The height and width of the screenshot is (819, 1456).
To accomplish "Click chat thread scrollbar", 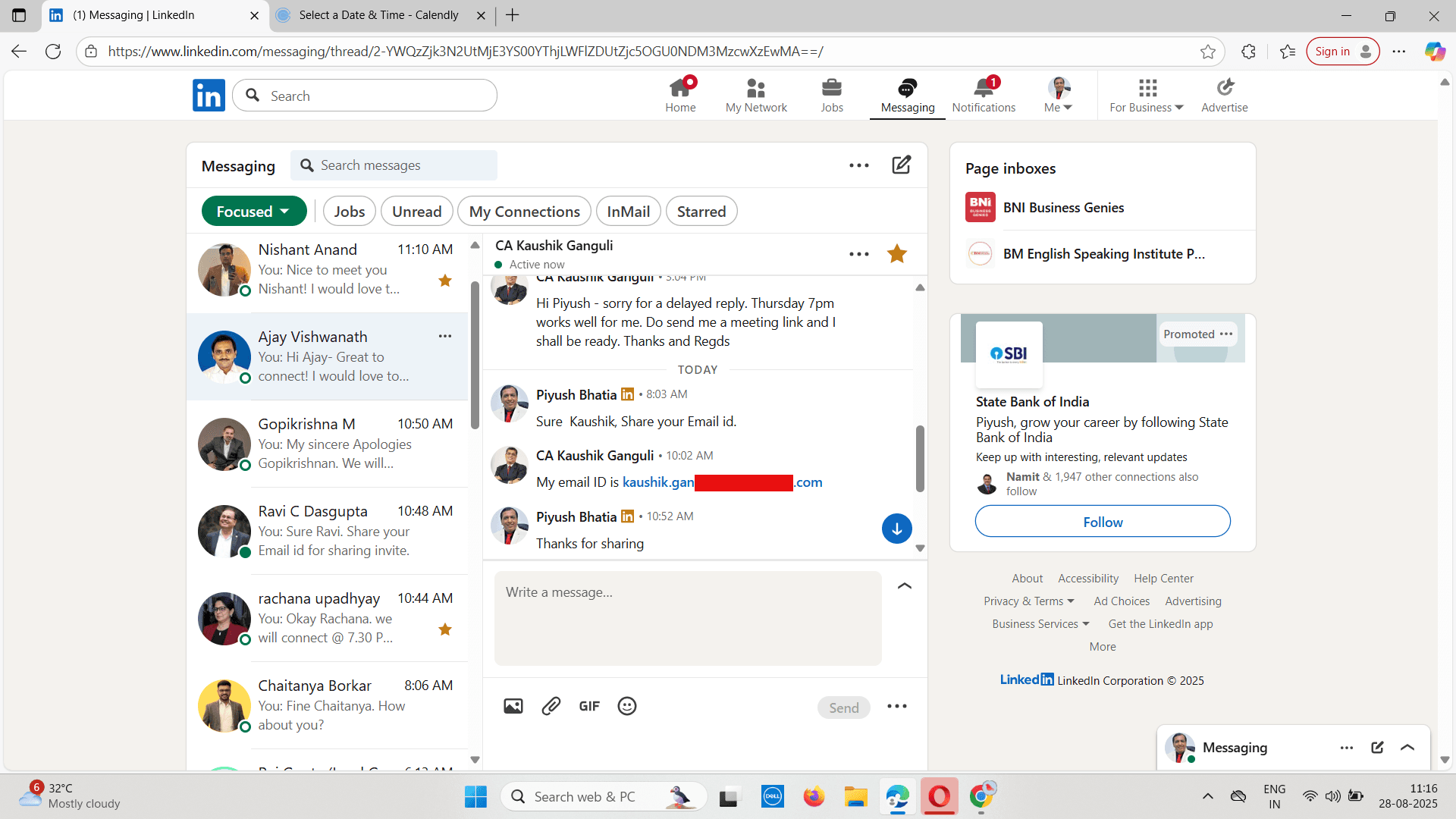I will coord(920,458).
